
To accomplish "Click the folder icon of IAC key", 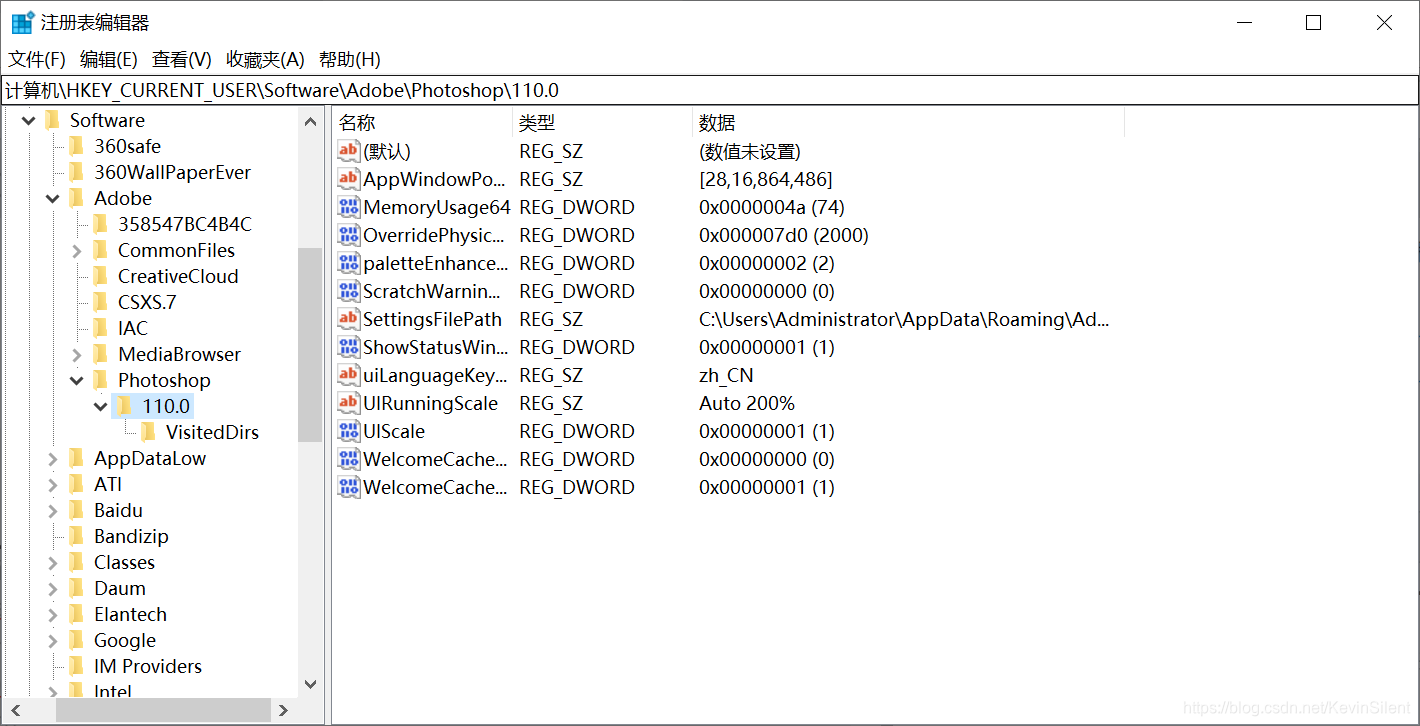I will click(x=100, y=328).
